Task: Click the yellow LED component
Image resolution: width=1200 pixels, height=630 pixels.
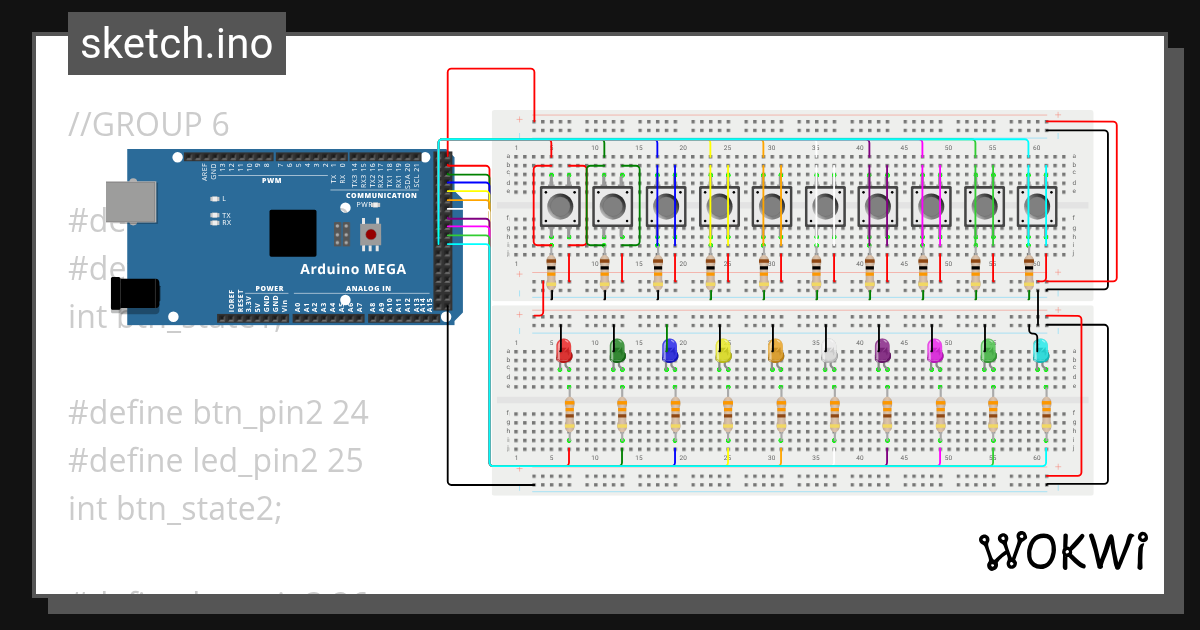Action: (x=722, y=352)
